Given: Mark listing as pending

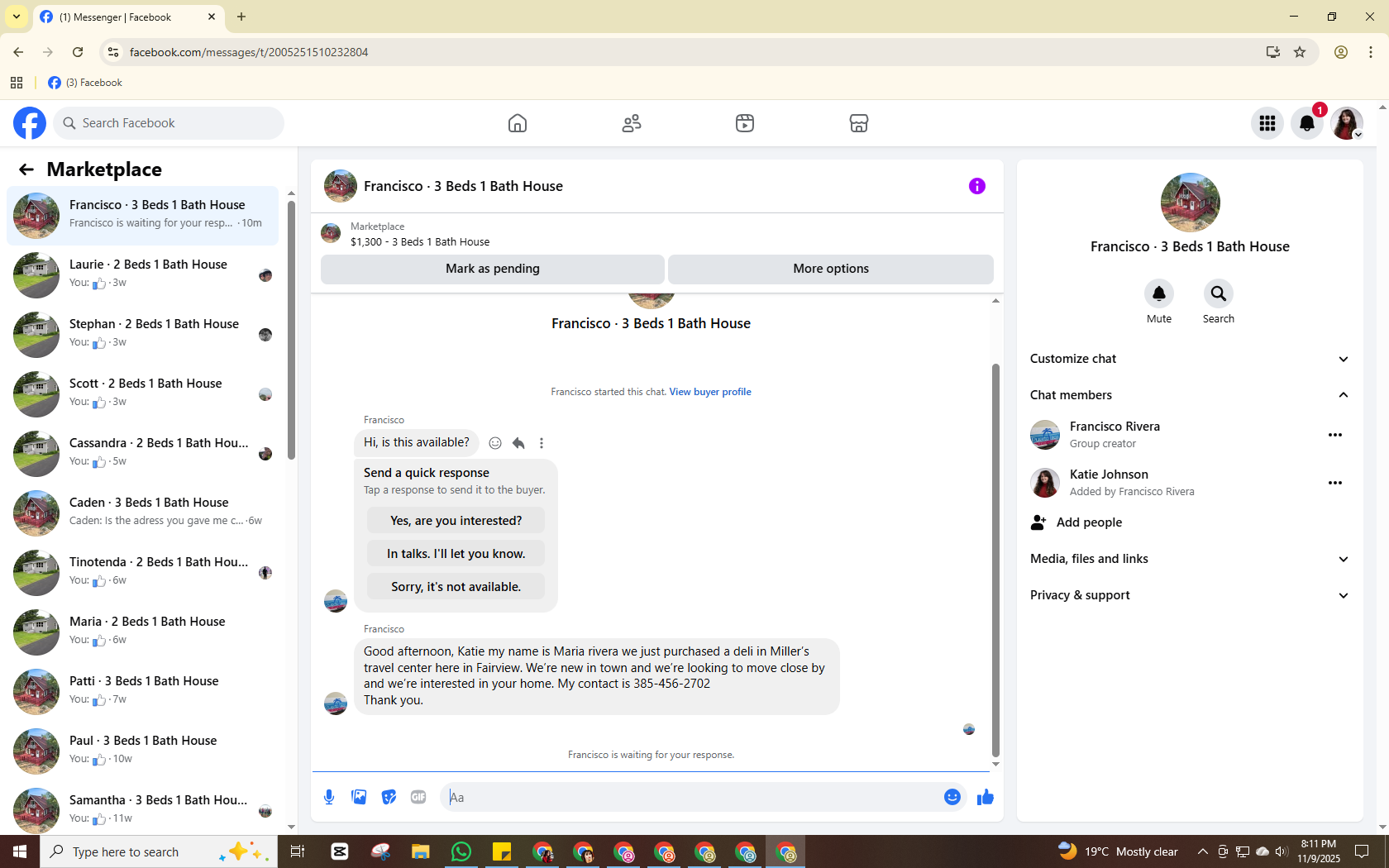Looking at the screenshot, I should (x=493, y=269).
